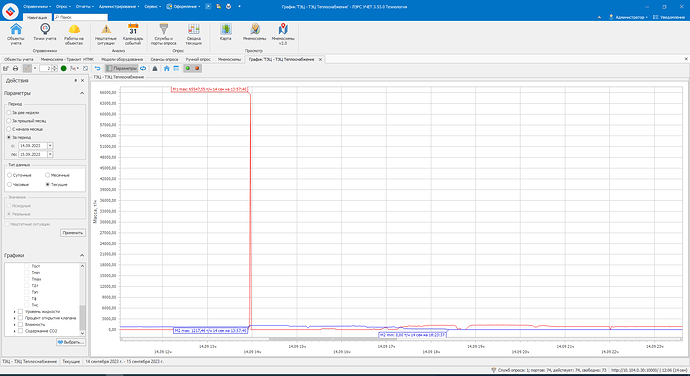Click the green dot toolbar button
Screen dimensions: 690x376
click(x=187, y=68)
